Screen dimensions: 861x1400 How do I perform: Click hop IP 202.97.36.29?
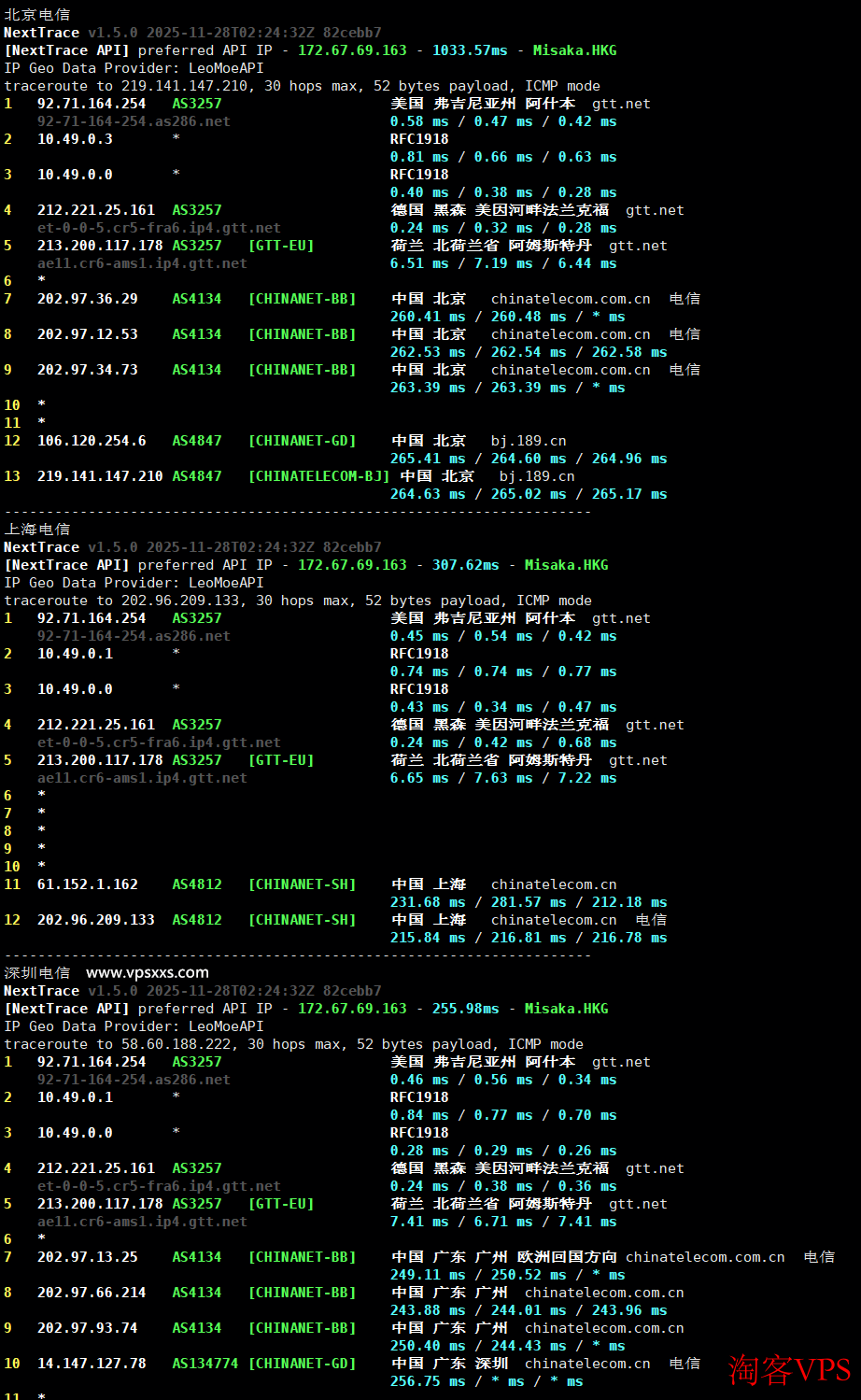coord(88,299)
